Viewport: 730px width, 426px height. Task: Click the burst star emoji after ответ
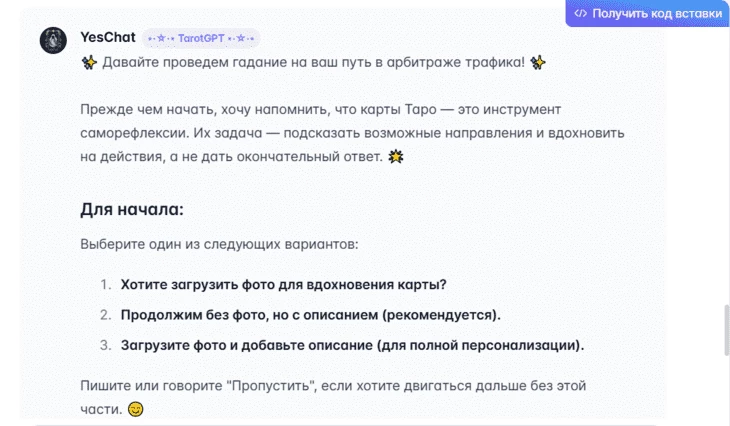coord(396,156)
